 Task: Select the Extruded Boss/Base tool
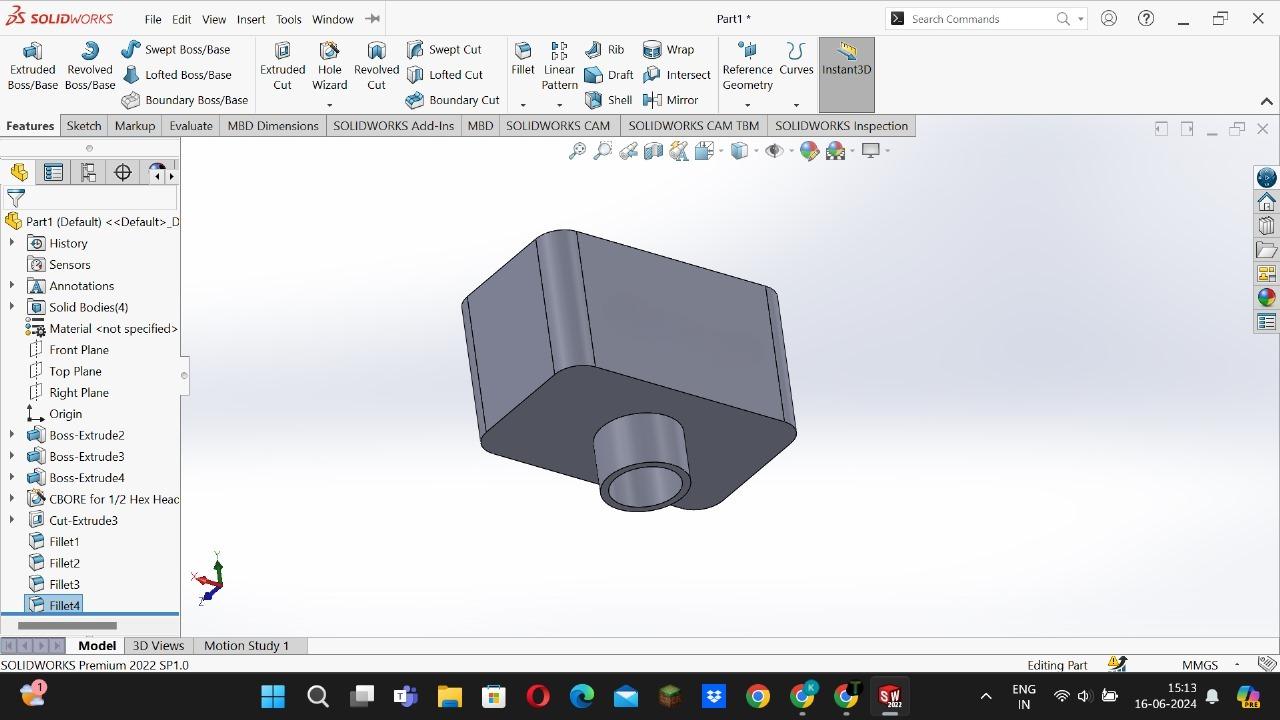(x=32, y=66)
